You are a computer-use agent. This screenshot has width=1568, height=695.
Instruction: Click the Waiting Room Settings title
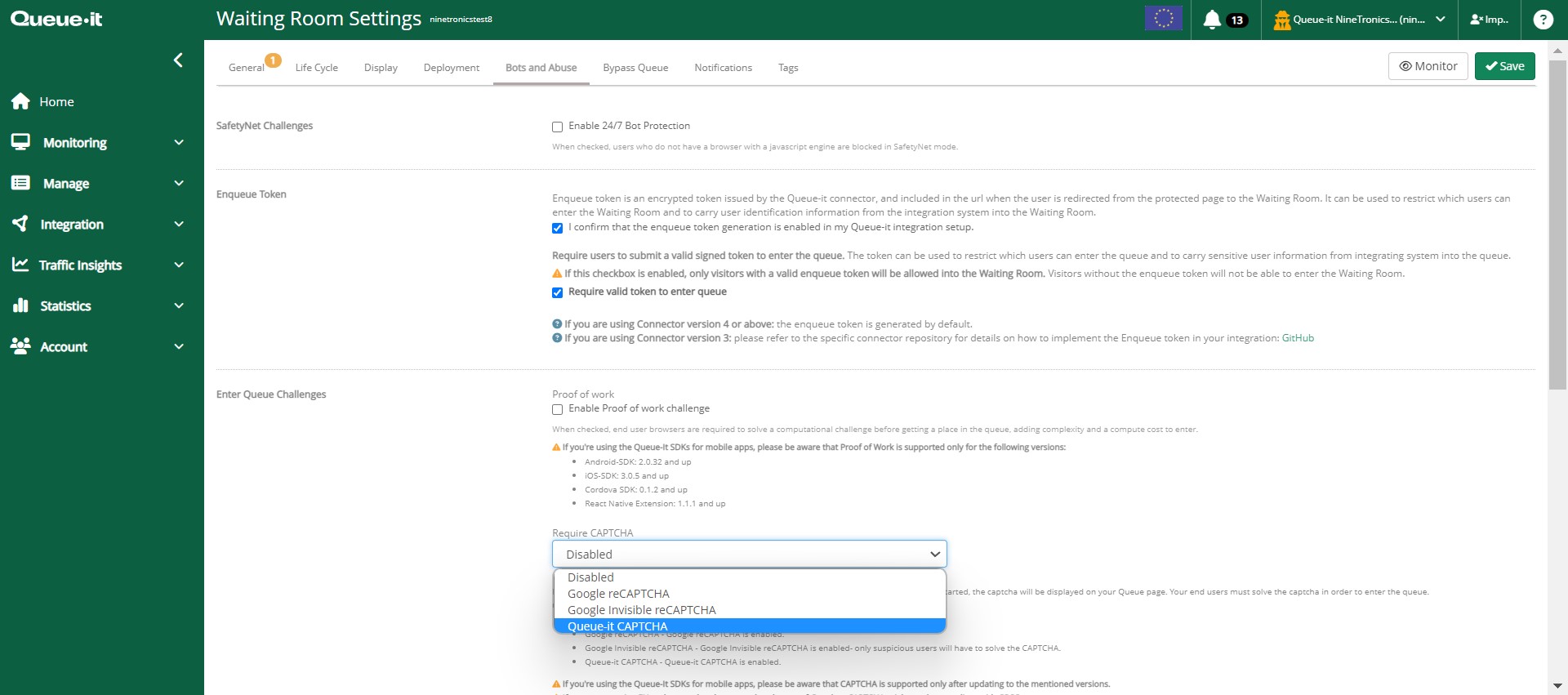coord(318,19)
